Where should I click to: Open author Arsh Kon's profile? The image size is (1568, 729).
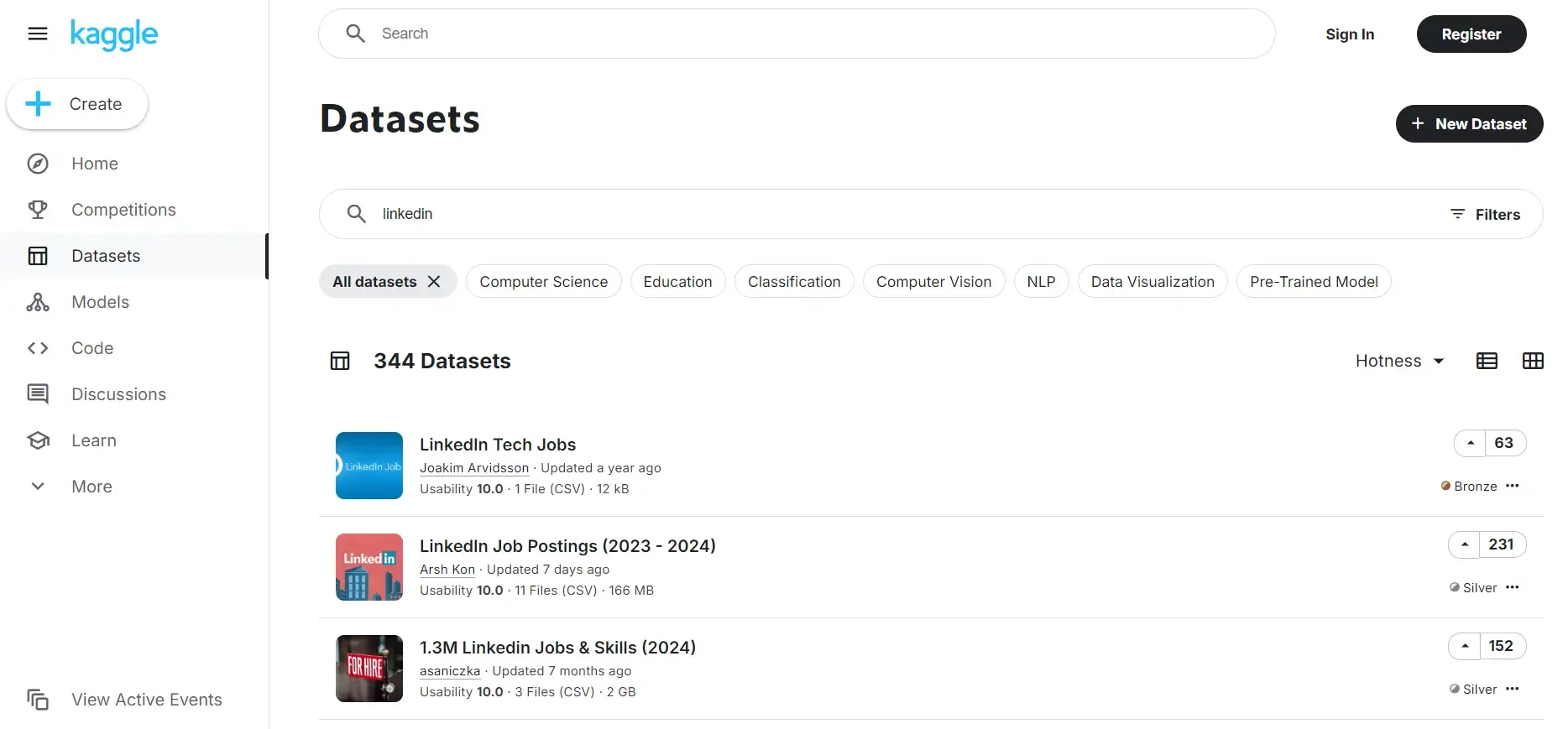[447, 570]
